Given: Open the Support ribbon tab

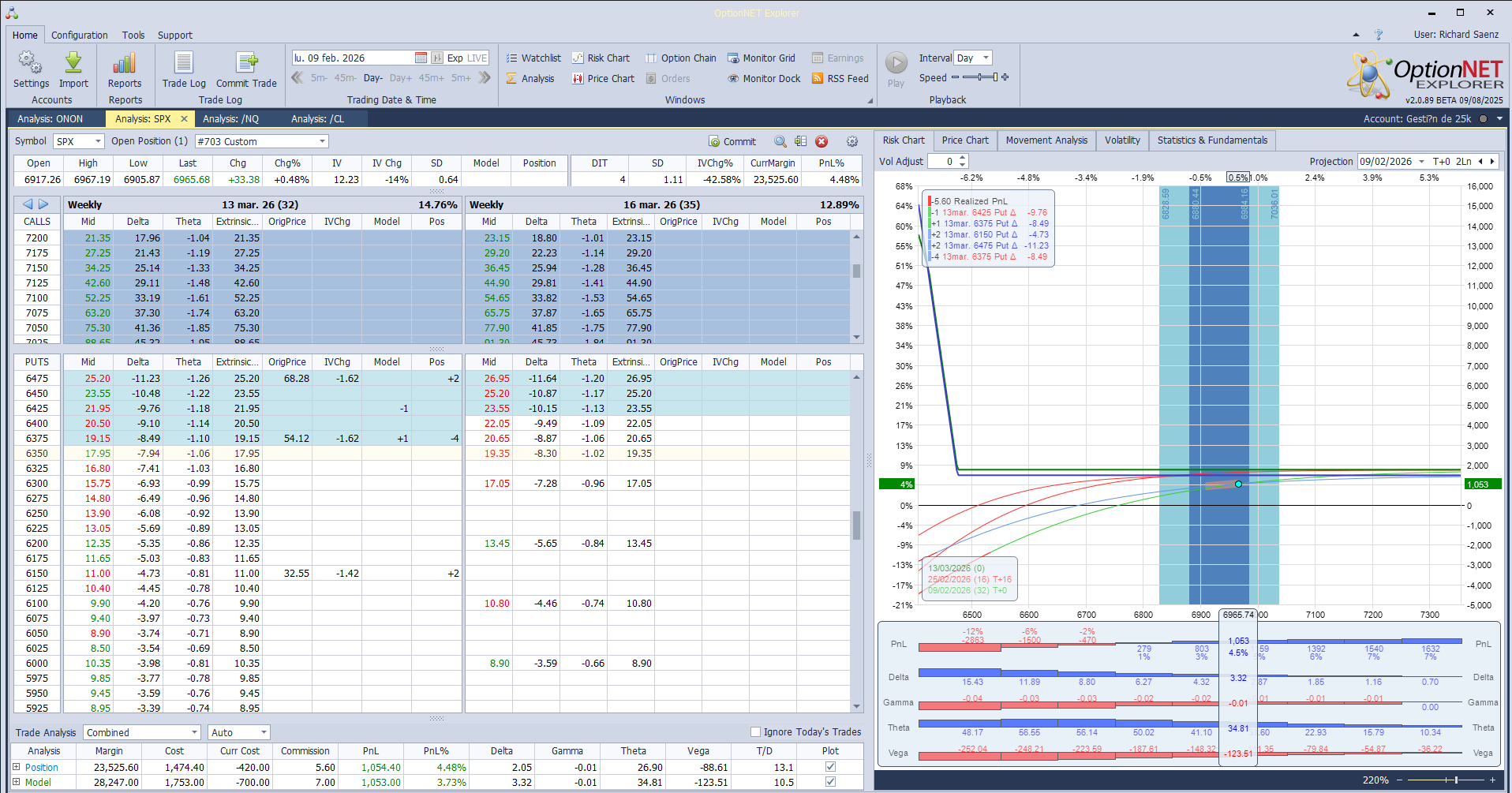Looking at the screenshot, I should [175, 35].
